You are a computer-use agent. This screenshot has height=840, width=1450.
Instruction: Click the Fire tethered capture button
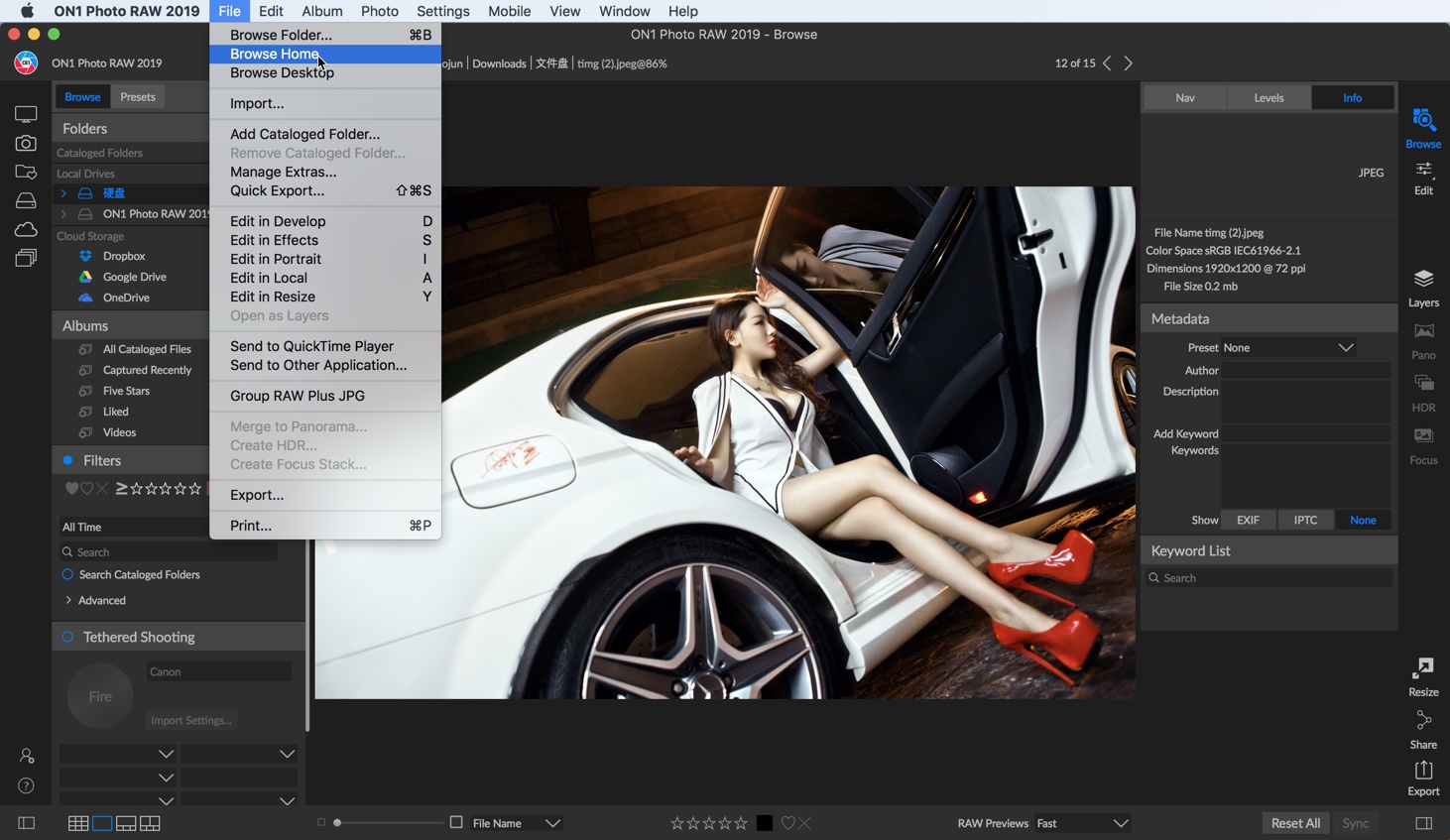point(100,696)
